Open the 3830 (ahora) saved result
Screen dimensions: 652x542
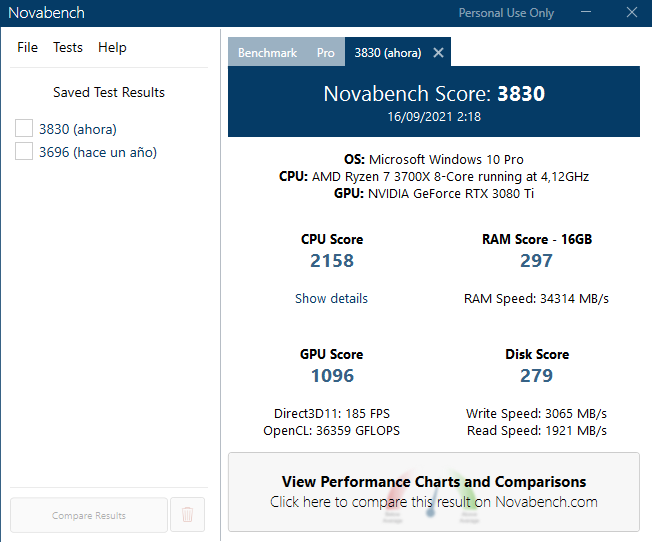[x=78, y=129]
